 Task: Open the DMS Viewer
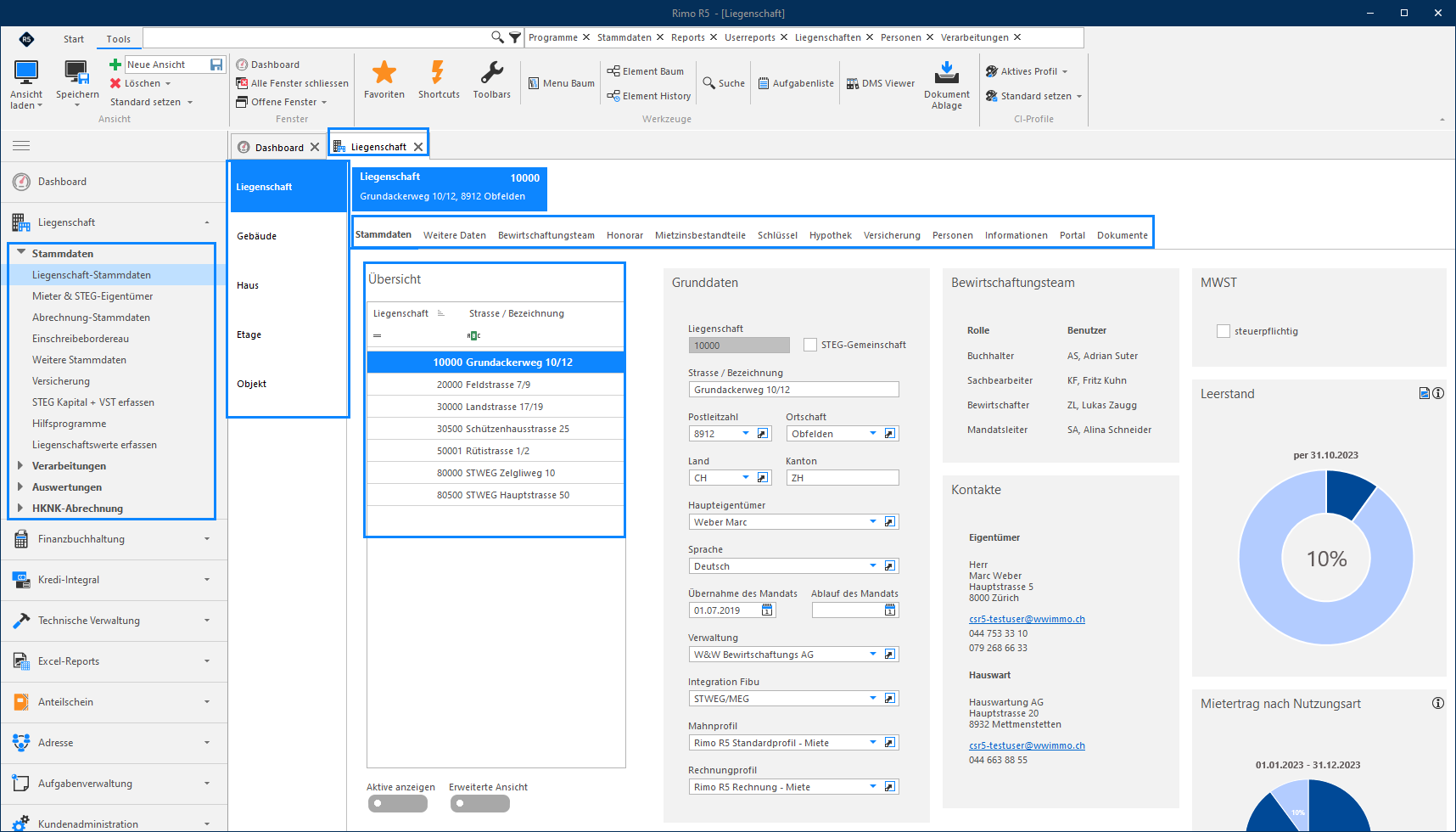click(x=881, y=83)
